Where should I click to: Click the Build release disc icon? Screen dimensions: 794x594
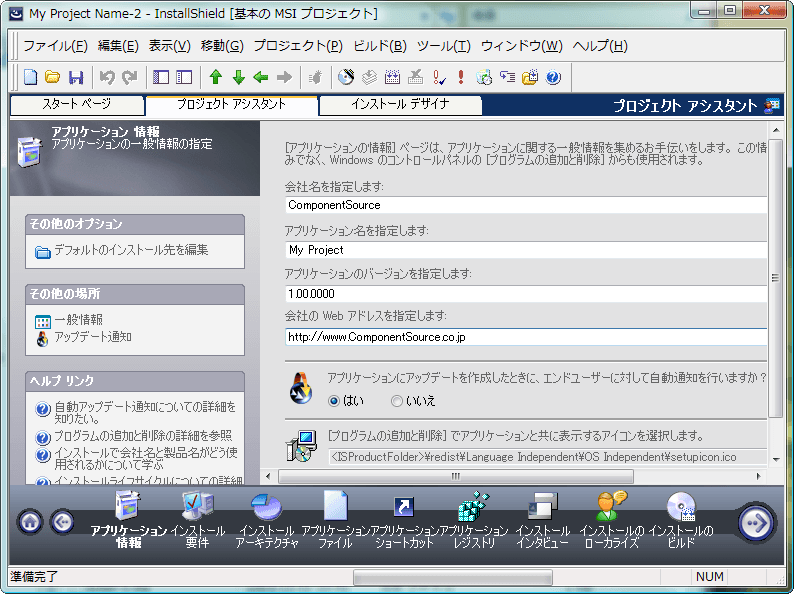point(346,77)
